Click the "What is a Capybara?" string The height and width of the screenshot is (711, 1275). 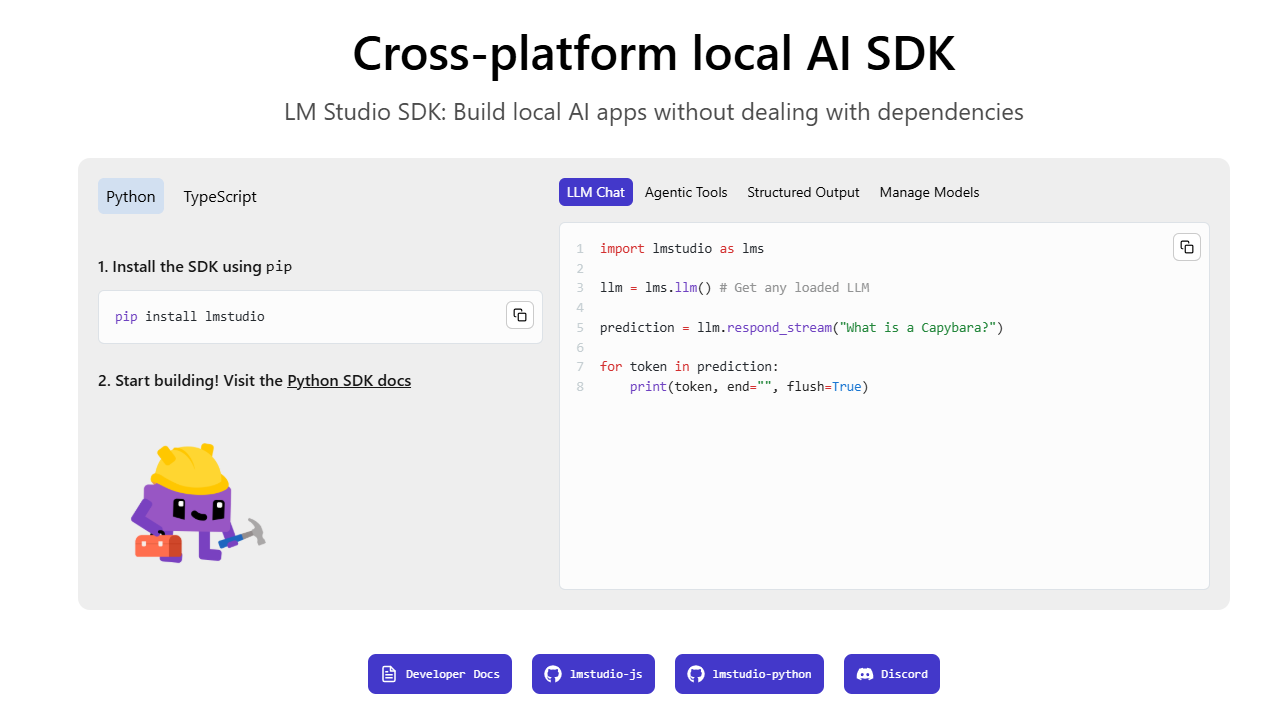coord(920,327)
